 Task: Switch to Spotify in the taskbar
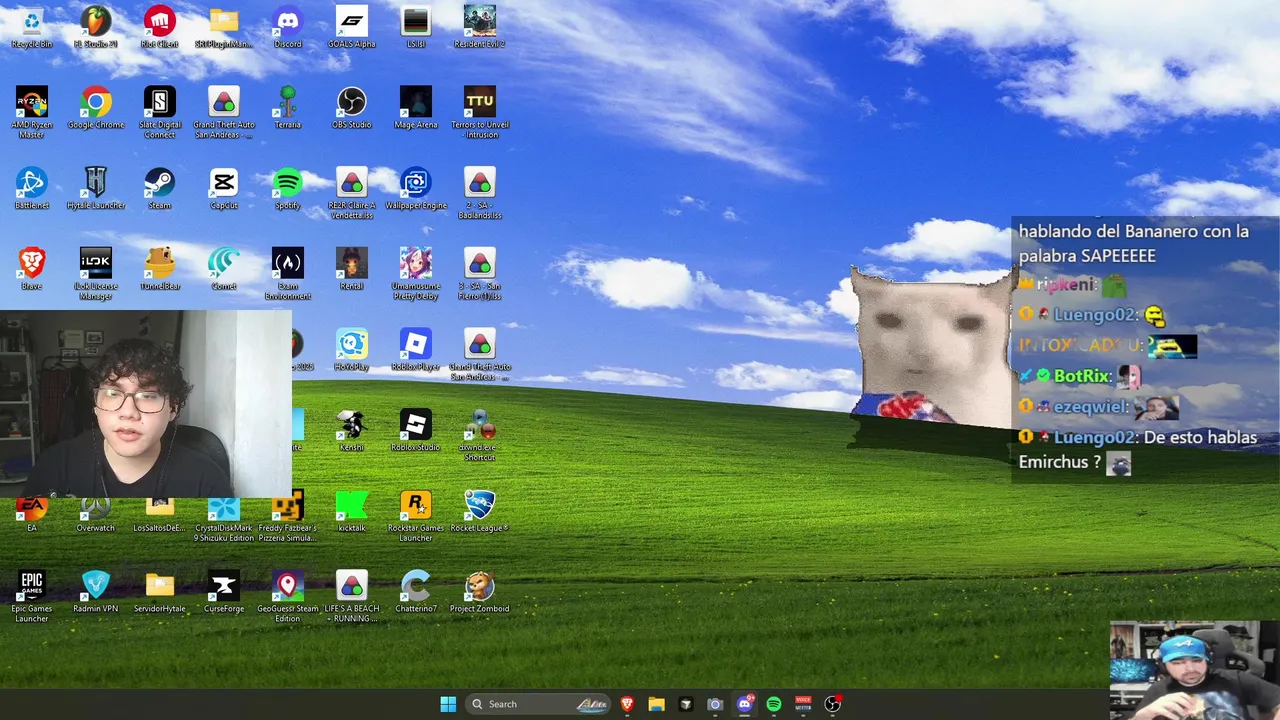774,704
